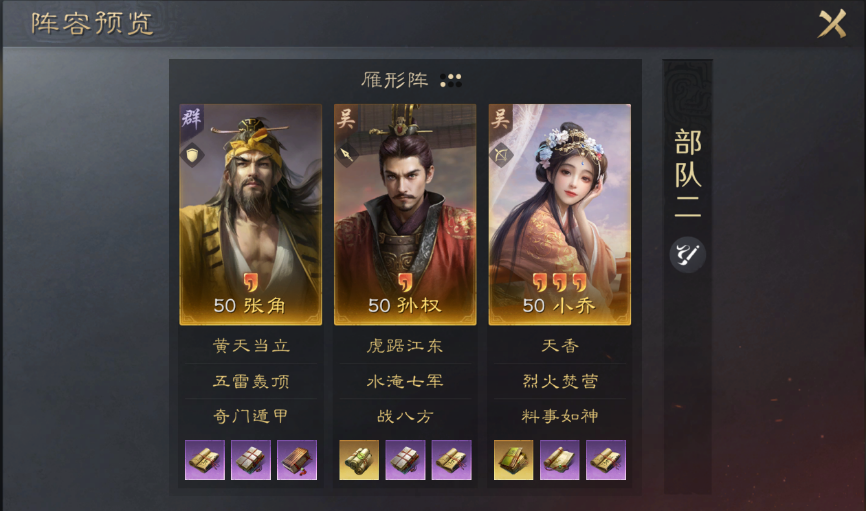Close the 阵容预览 window
Viewport: 866px width, 511px height.
tap(832, 24)
